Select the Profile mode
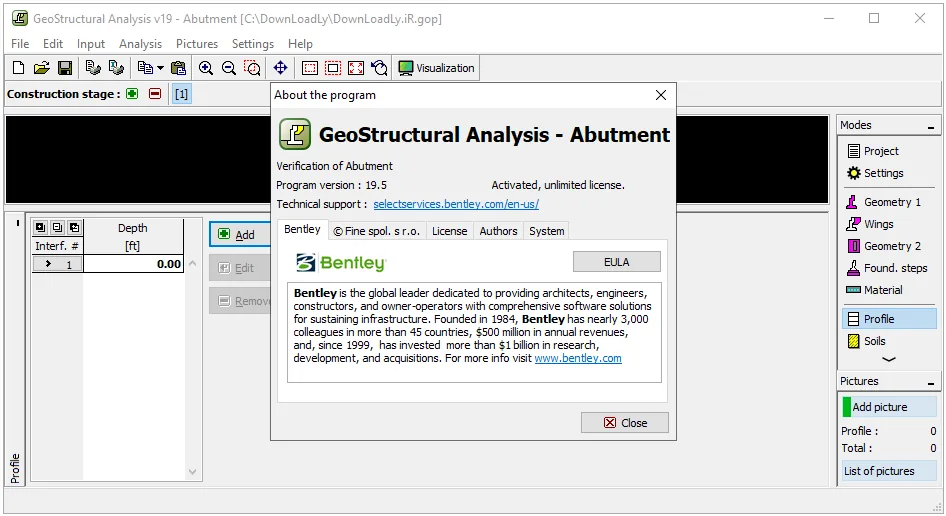The height and width of the screenshot is (516, 946). pyautogui.click(x=890, y=319)
